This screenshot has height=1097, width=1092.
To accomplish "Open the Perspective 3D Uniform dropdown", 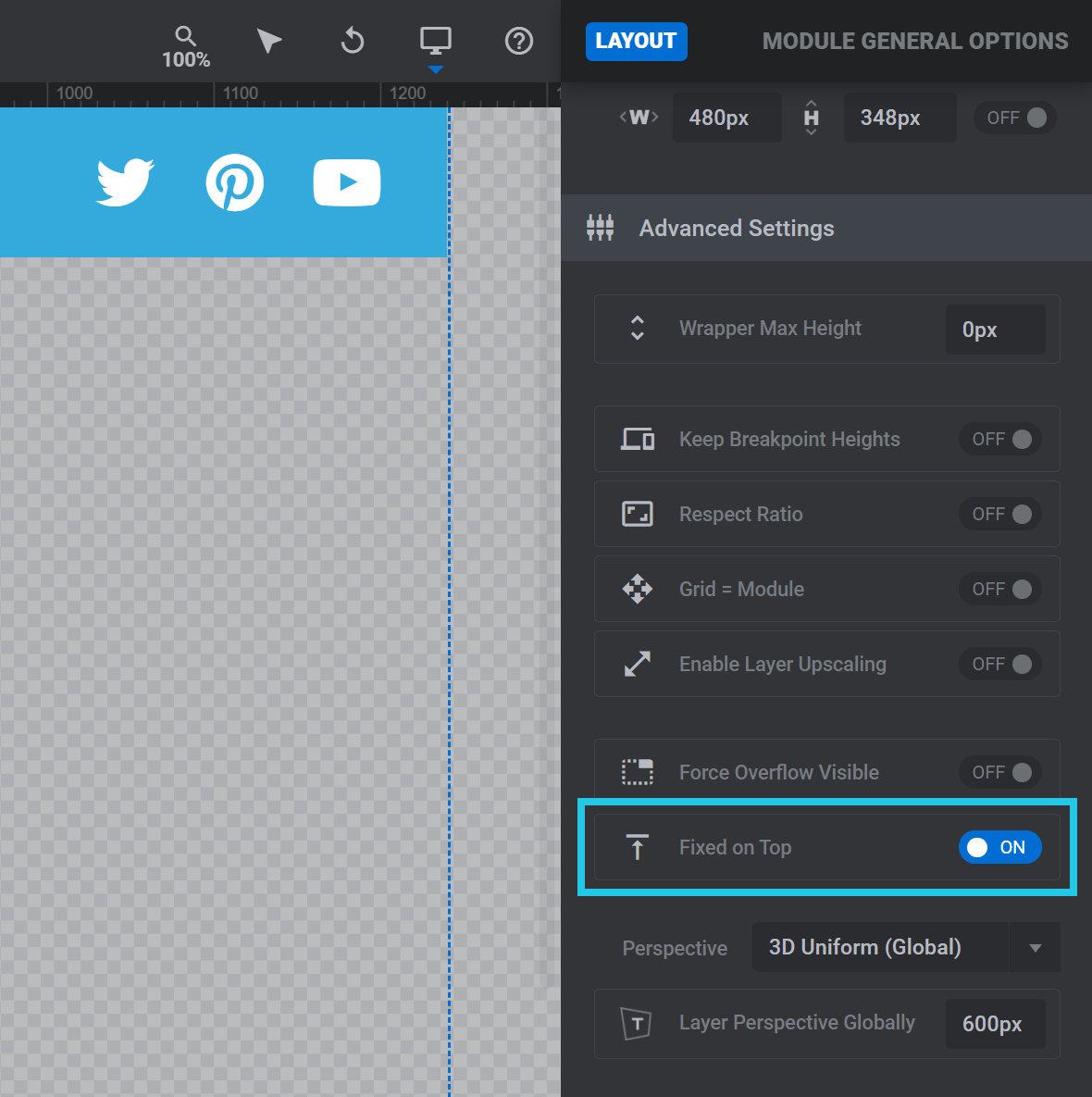I will (906, 947).
